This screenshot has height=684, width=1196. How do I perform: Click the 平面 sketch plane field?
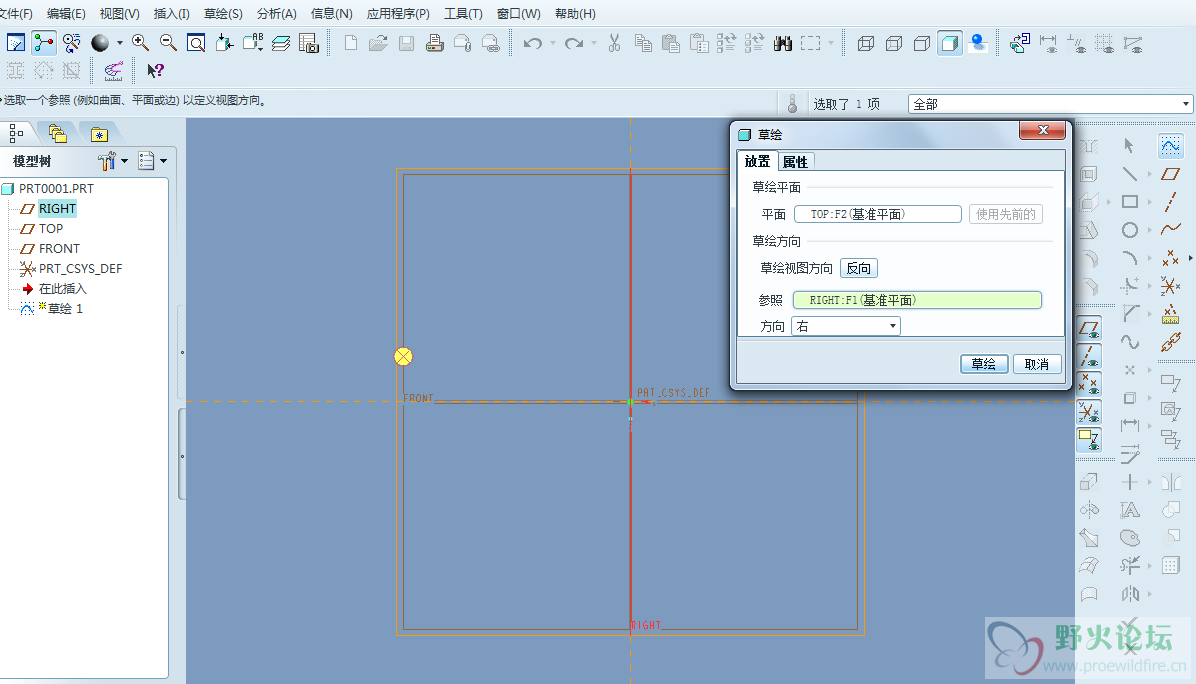click(877, 214)
